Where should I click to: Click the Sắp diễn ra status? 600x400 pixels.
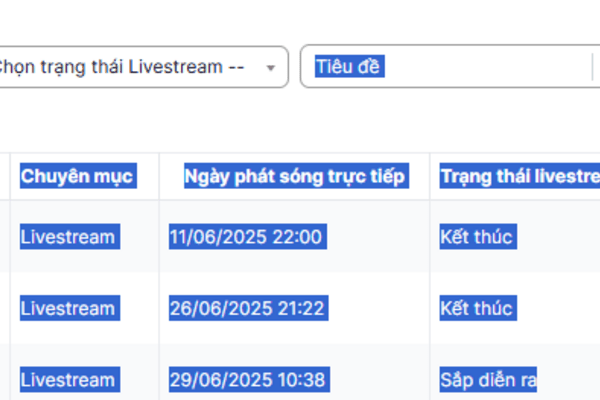[x=487, y=380]
